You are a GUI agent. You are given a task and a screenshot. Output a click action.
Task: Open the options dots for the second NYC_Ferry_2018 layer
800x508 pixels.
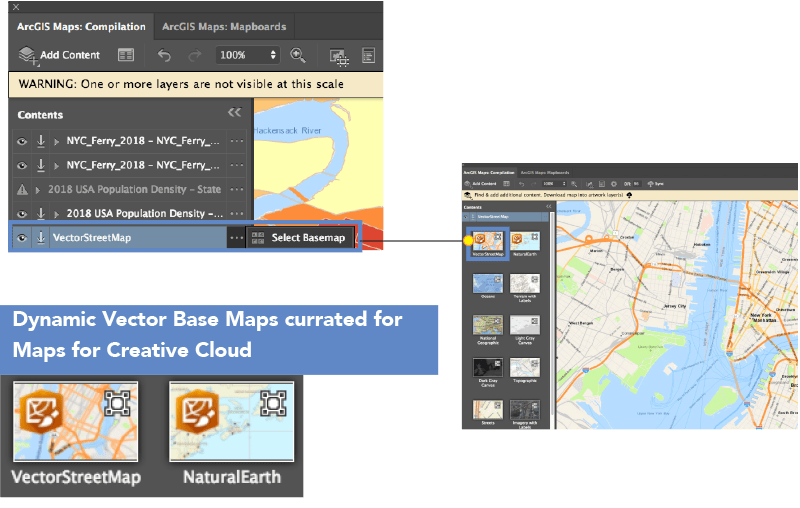pyautogui.click(x=237, y=165)
